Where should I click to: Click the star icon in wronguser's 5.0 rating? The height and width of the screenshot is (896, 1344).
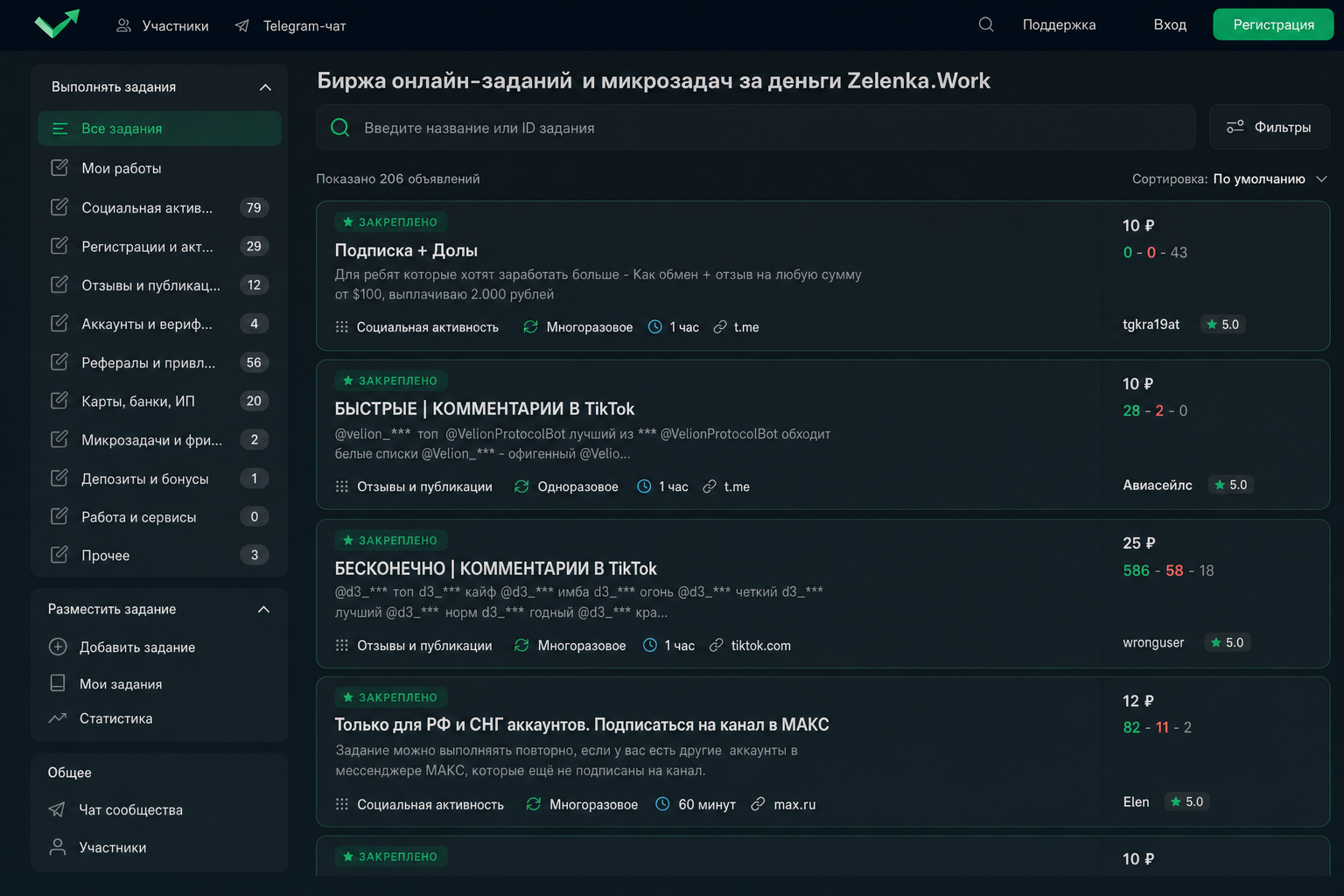[x=1216, y=642]
